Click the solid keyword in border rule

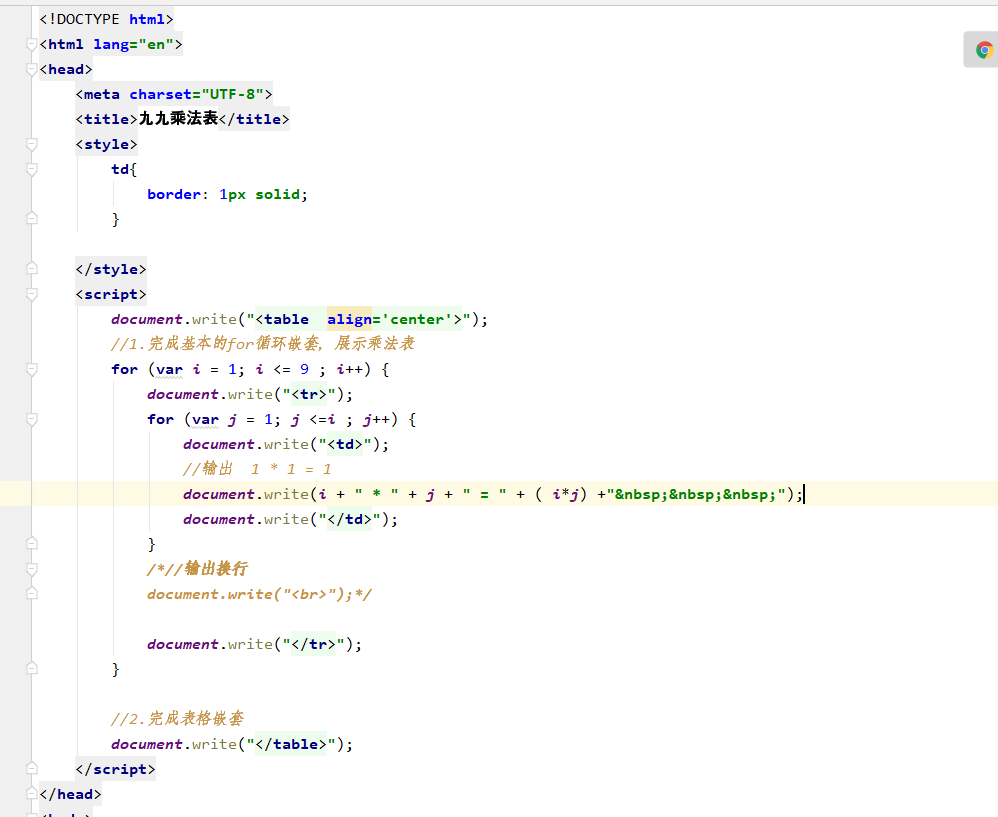click(278, 194)
